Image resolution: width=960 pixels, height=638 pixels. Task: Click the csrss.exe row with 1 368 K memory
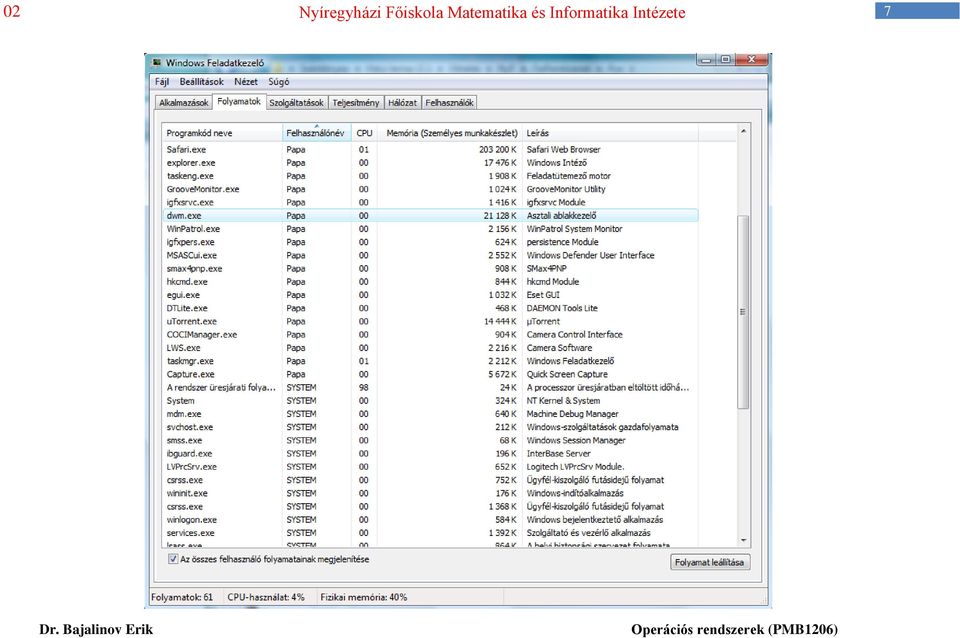(430, 507)
